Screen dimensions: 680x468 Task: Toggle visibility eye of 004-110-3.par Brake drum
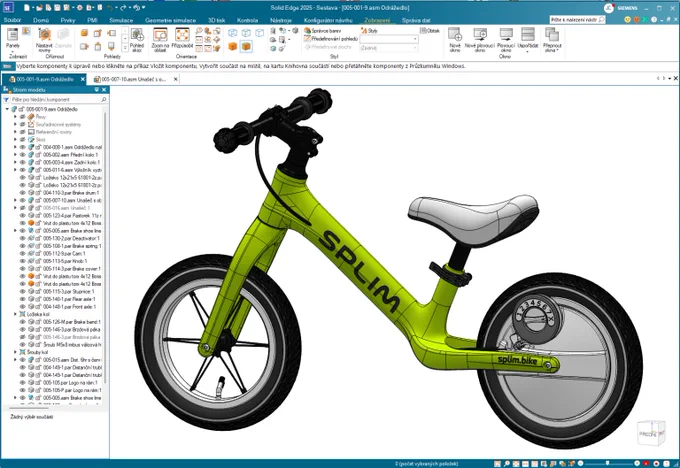coord(23,193)
